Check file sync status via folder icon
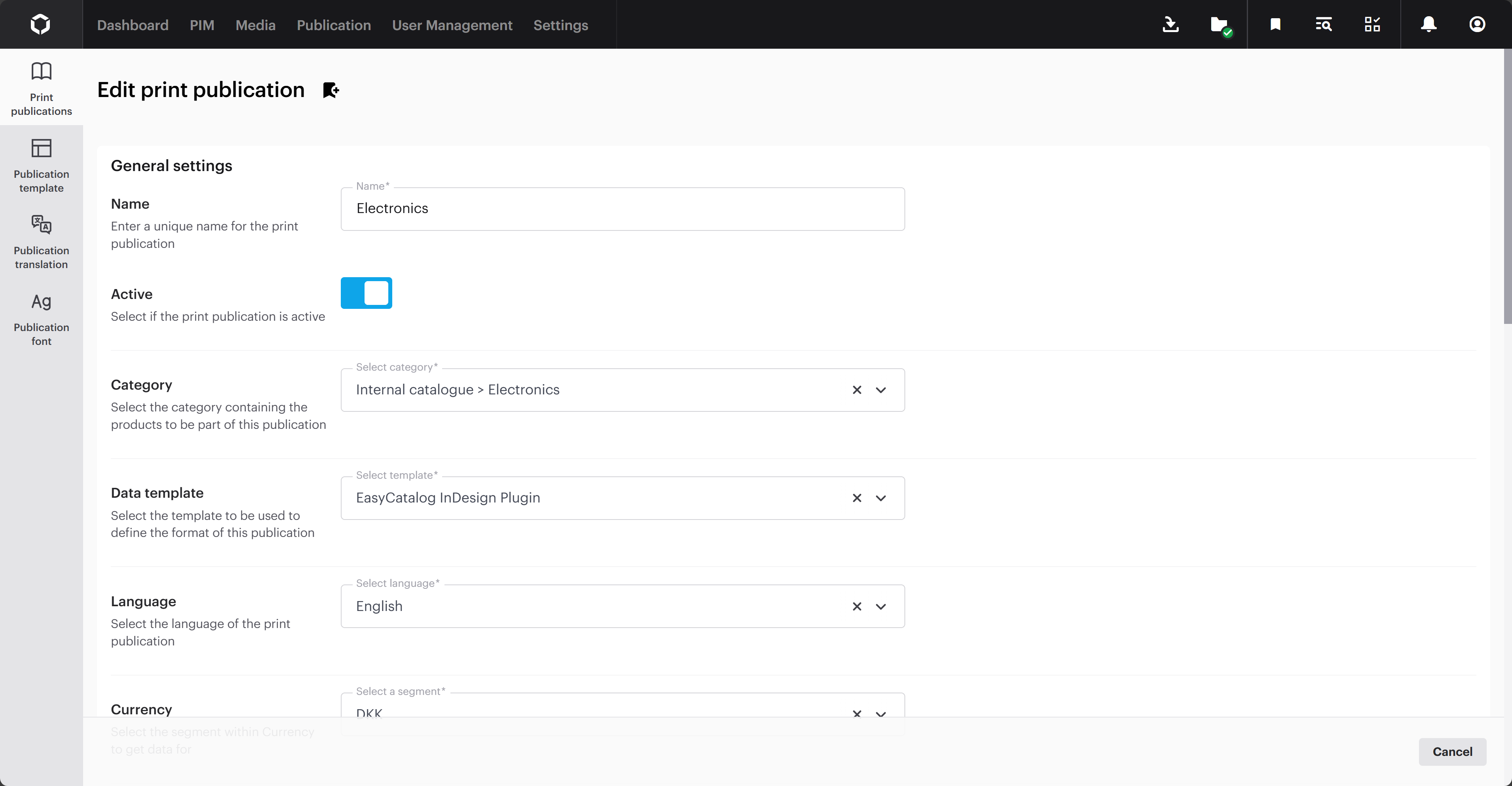The image size is (1512, 786). click(x=1220, y=24)
